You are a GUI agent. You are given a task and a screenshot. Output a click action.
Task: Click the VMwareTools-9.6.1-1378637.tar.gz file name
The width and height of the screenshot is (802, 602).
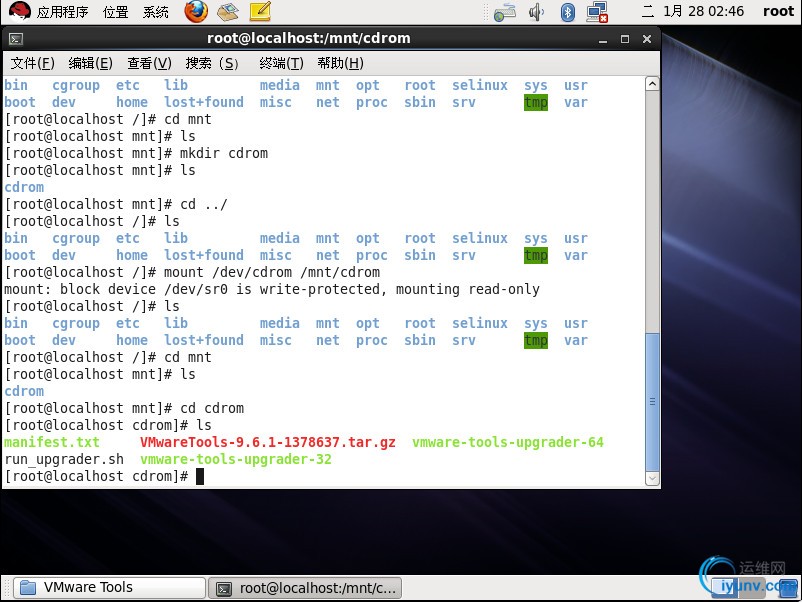268,442
